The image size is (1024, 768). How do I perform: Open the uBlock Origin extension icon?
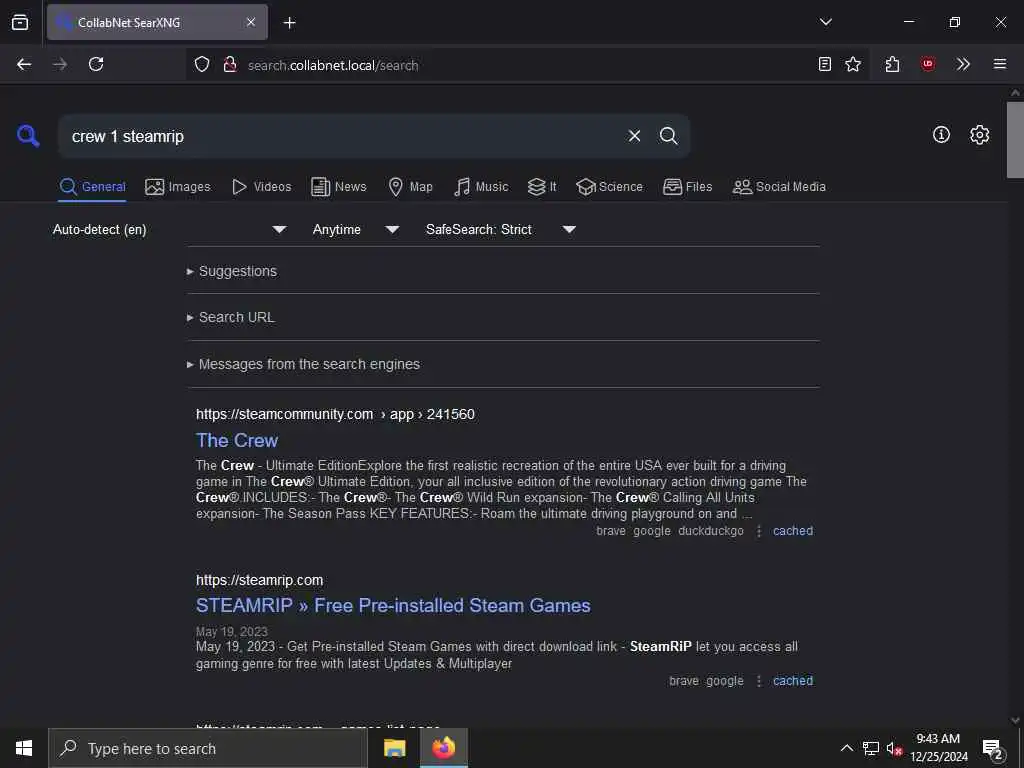[927, 64]
